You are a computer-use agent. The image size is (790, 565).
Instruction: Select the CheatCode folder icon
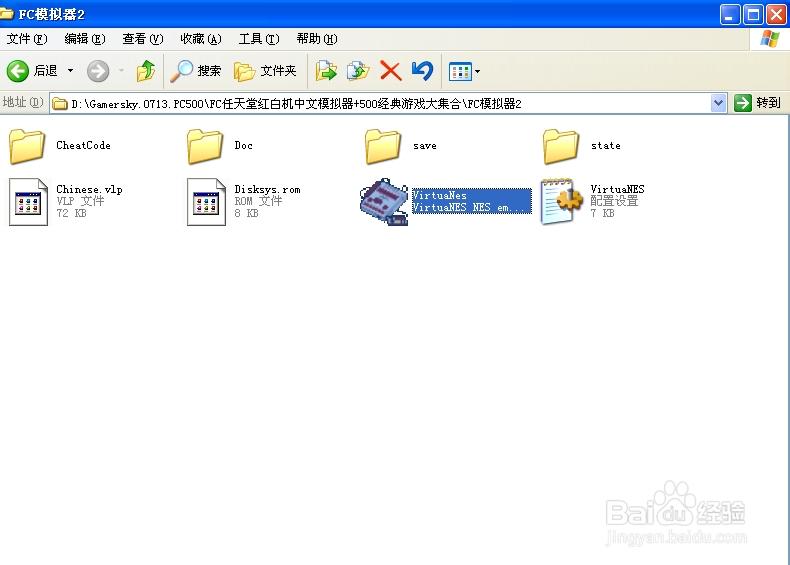[x=27, y=146]
